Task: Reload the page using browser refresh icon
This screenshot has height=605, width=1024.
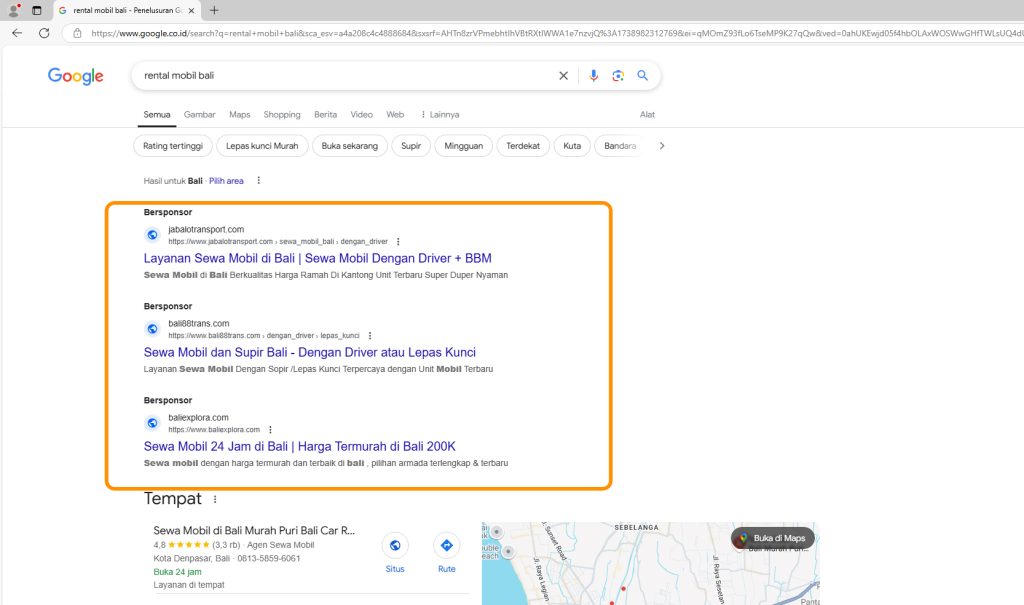Action: [44, 33]
